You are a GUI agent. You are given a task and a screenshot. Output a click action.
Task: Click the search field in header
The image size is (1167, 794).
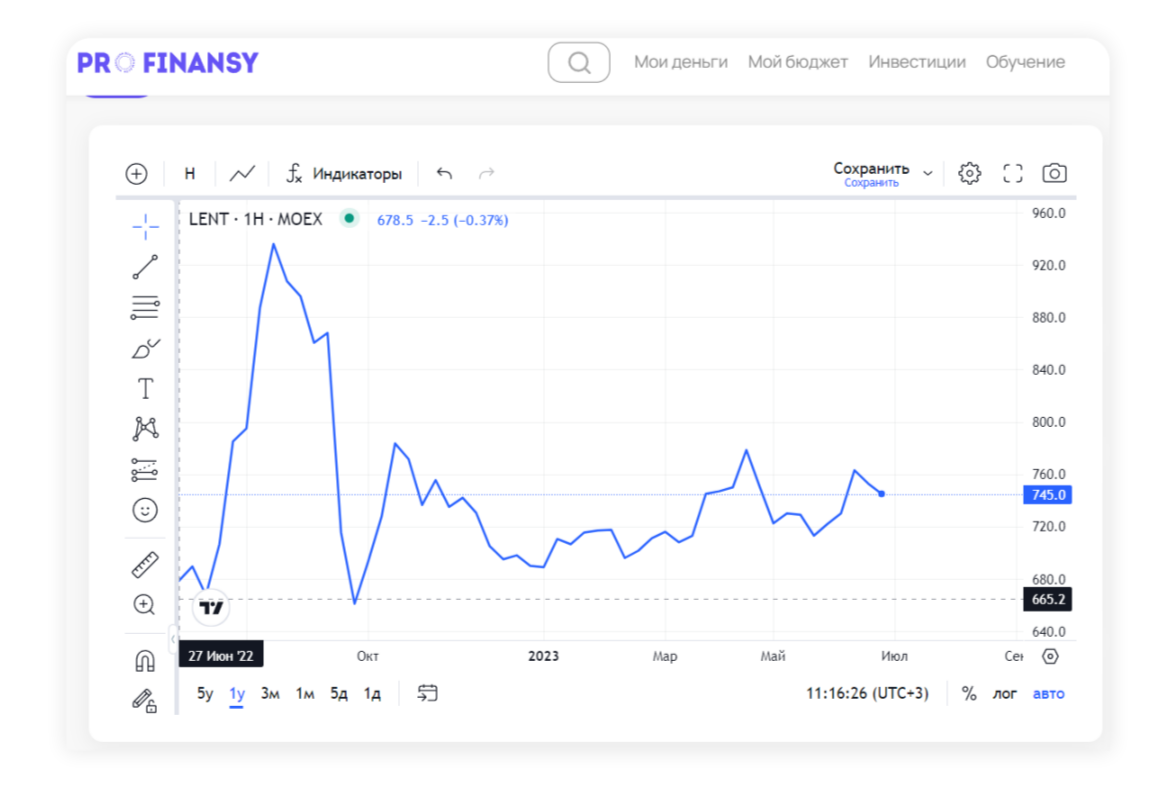pyautogui.click(x=579, y=62)
